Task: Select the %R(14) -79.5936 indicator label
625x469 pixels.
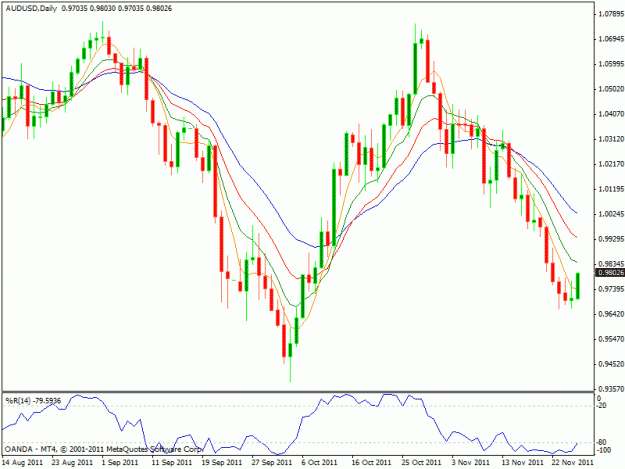Action: tap(33, 400)
